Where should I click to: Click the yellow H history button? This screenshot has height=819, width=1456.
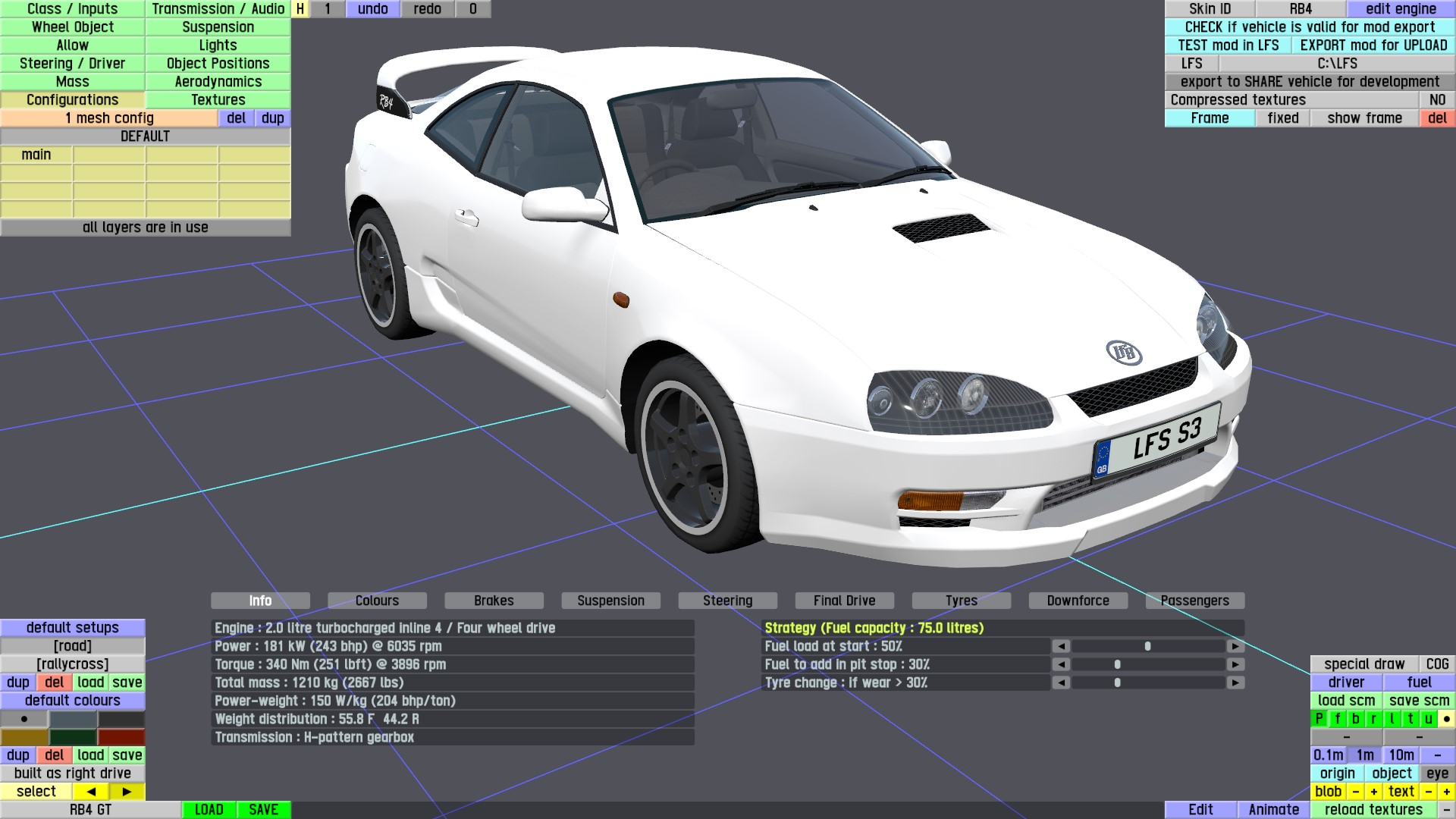300,9
